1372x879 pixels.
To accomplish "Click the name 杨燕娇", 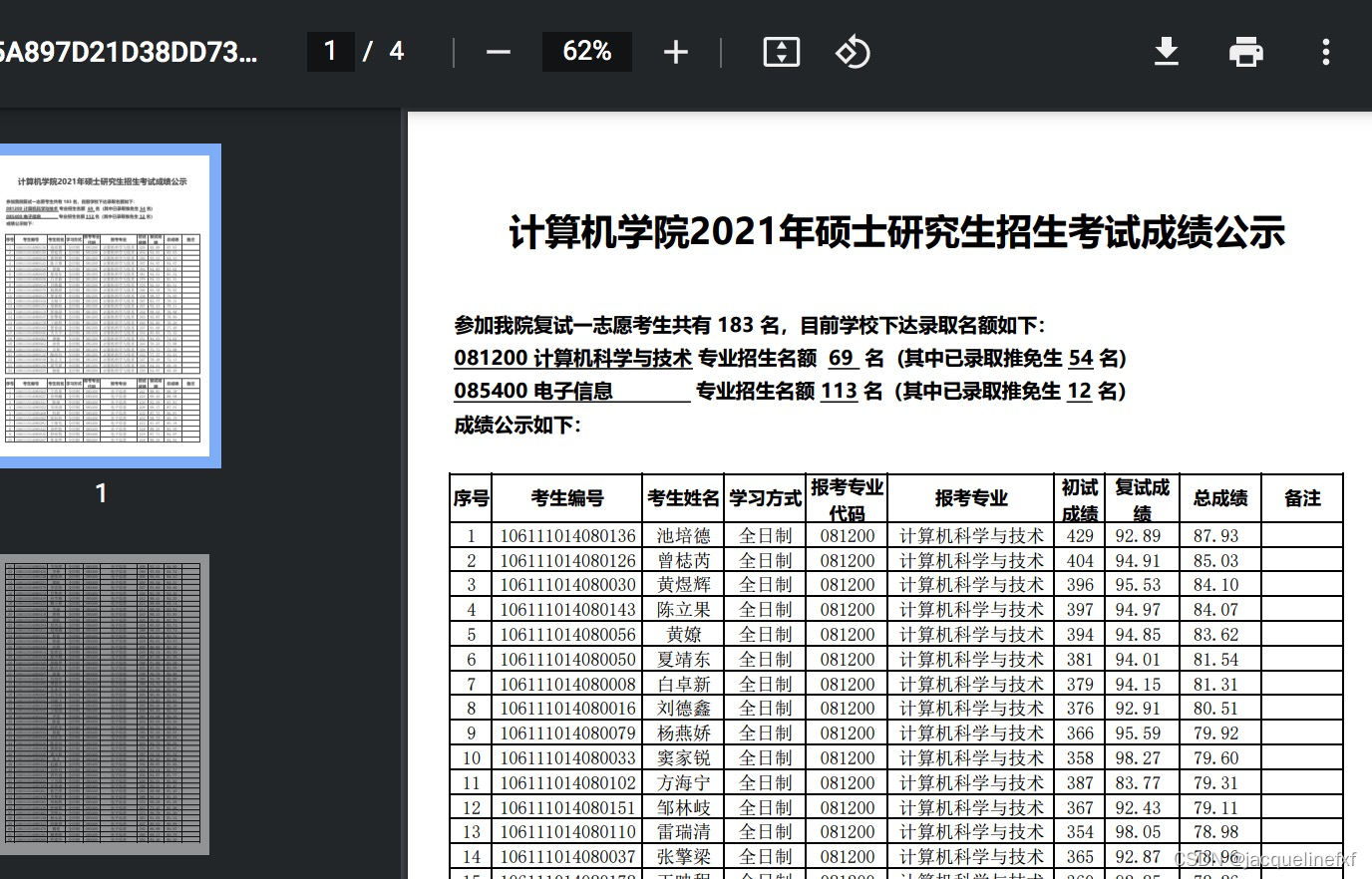I will click(684, 733).
